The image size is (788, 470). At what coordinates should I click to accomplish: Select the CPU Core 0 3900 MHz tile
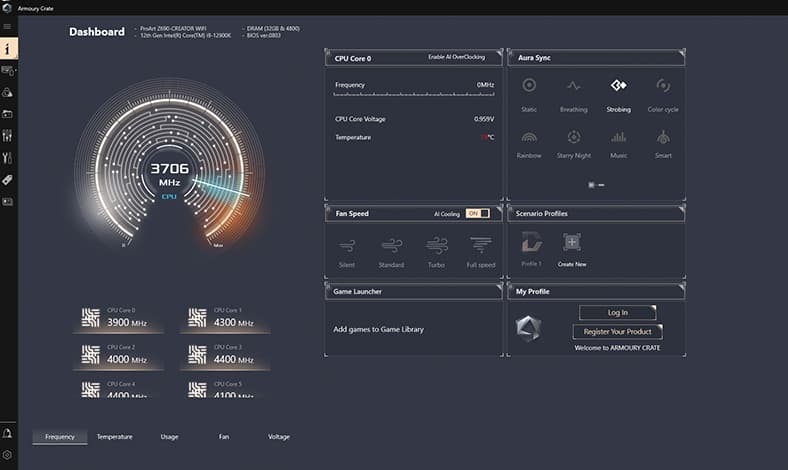coord(118,318)
